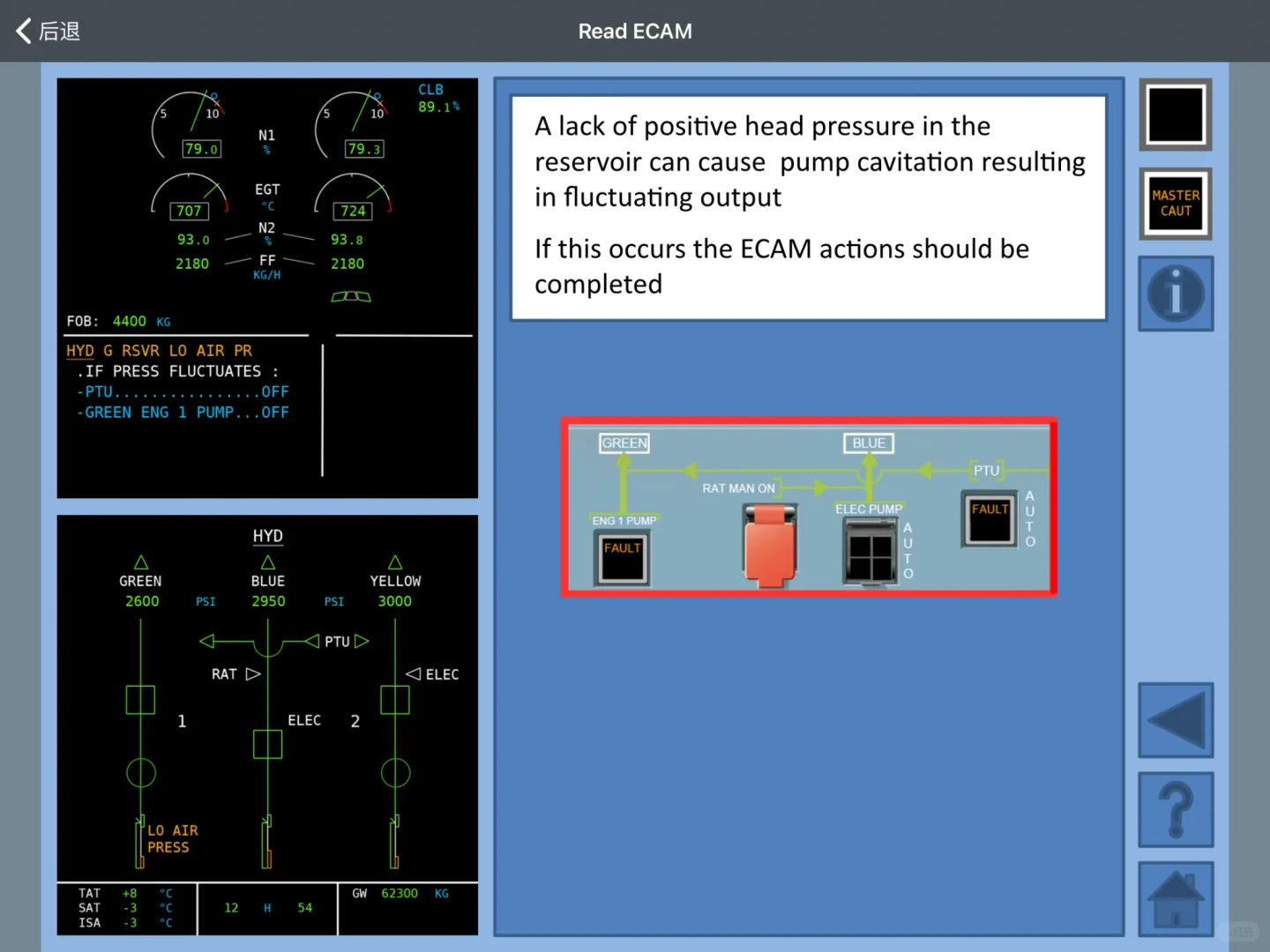The image size is (1270, 952).
Task: Click the left fuel flow value 2180
Action: click(192, 264)
